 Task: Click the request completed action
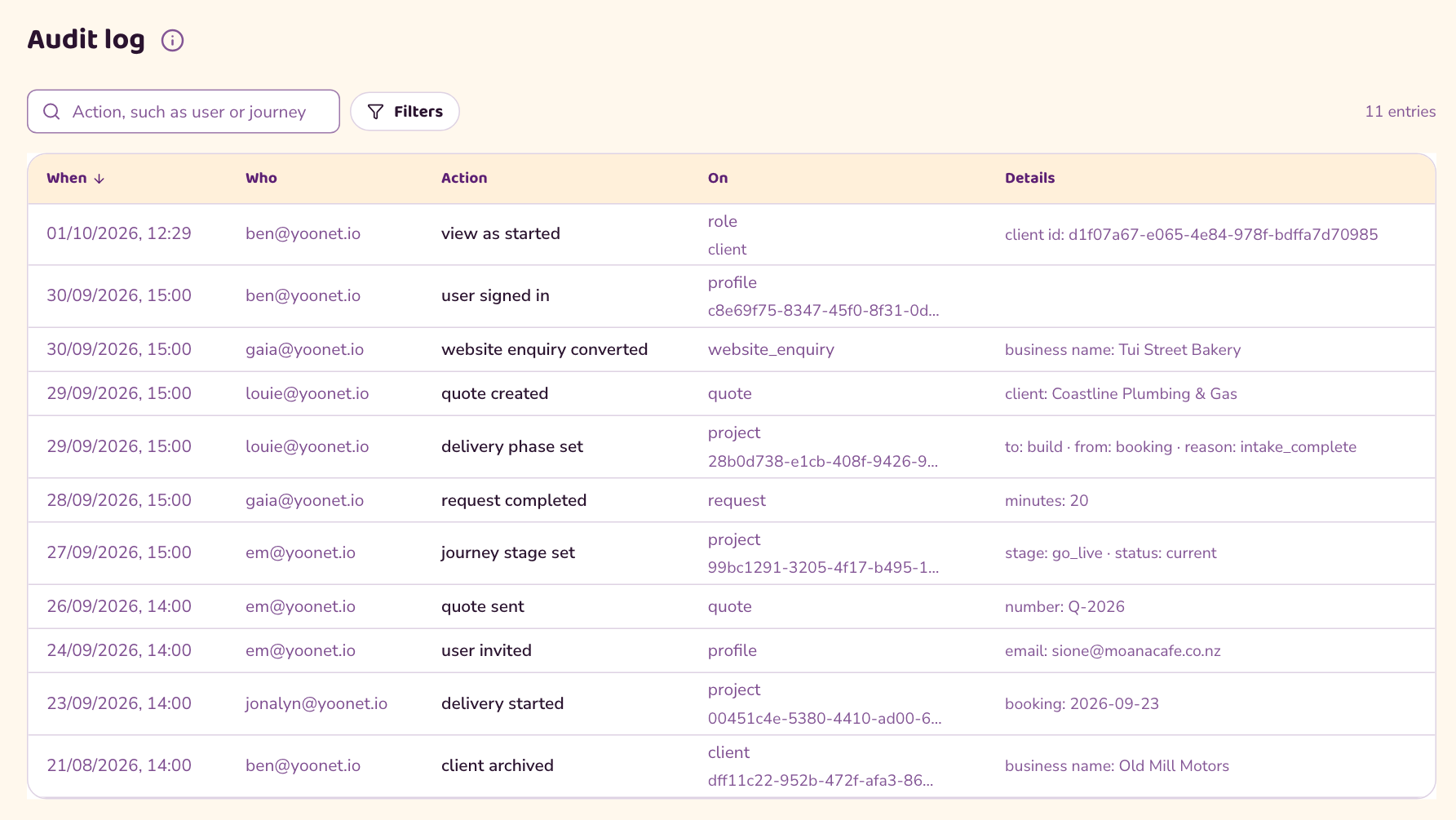tap(514, 500)
